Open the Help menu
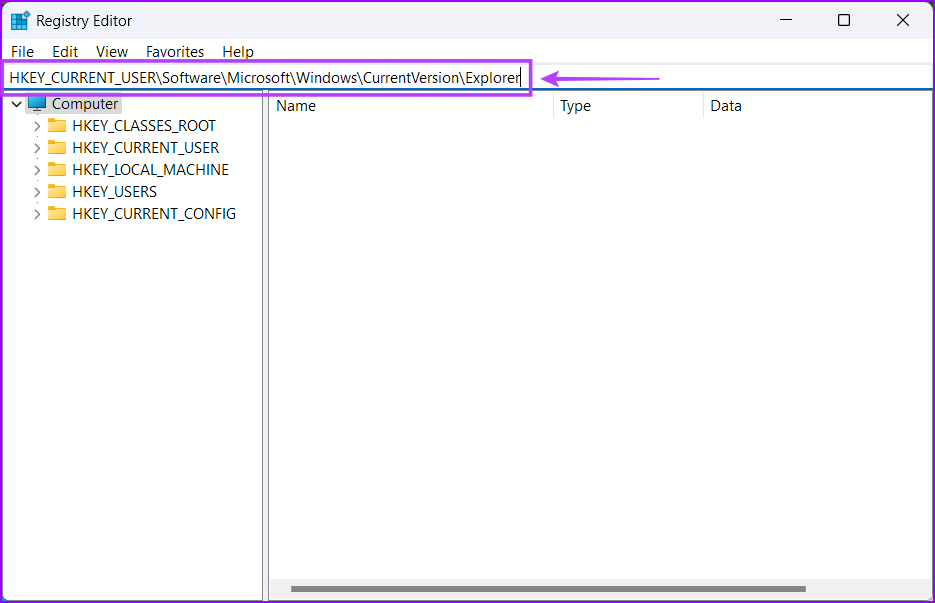 [238, 52]
